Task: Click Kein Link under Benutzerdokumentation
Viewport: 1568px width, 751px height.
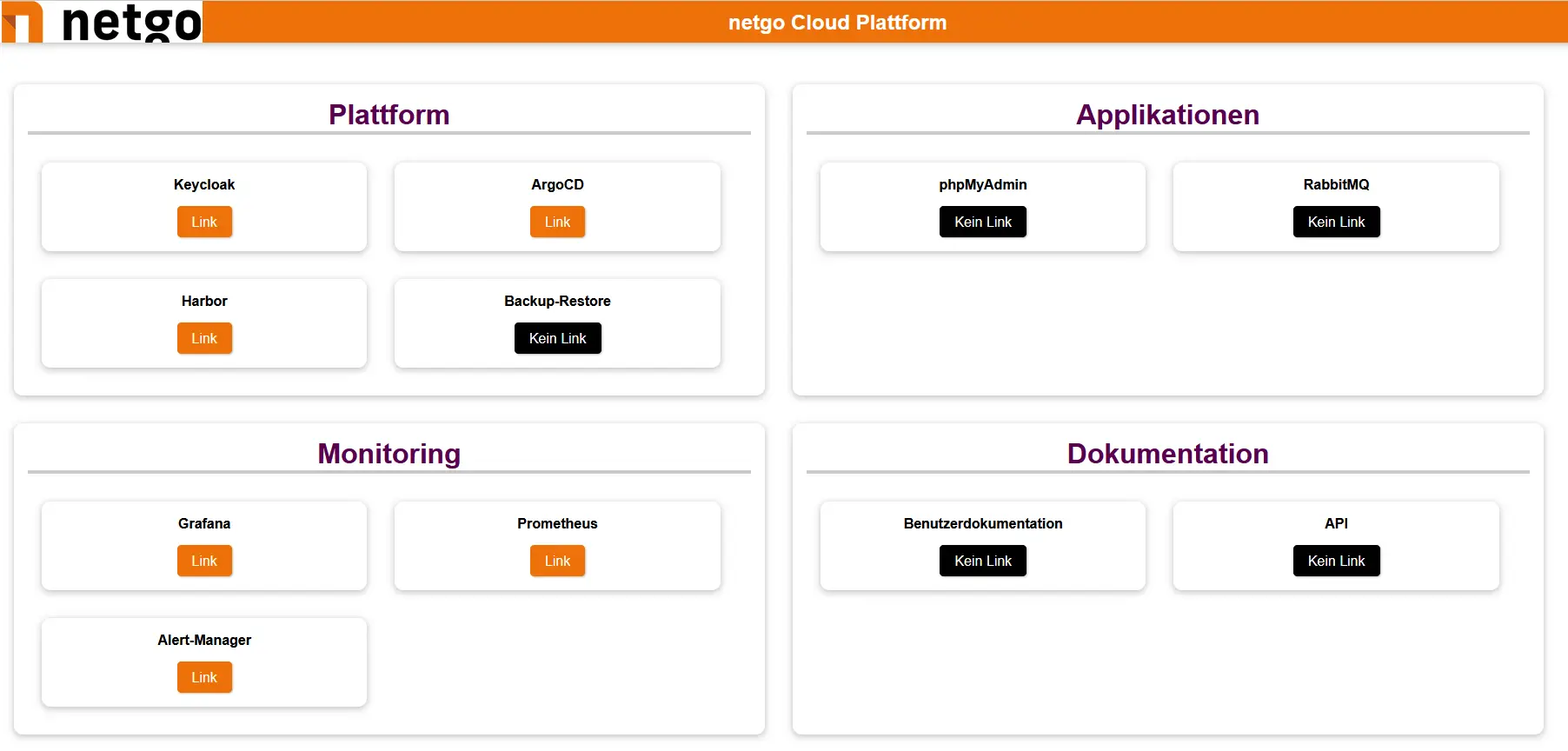Action: pos(983,561)
